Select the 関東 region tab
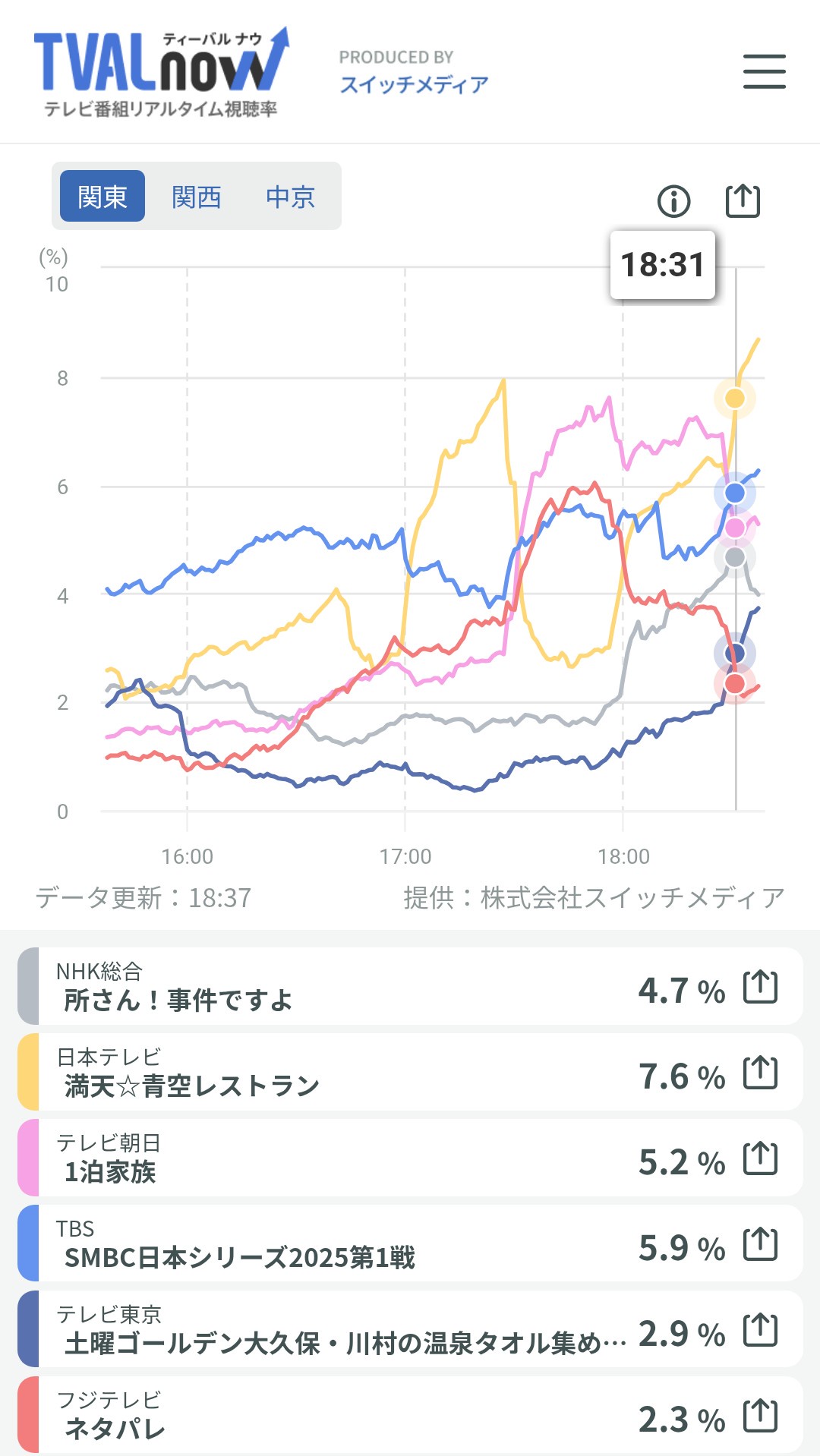Image resolution: width=820 pixels, height=1456 pixels. click(x=102, y=197)
